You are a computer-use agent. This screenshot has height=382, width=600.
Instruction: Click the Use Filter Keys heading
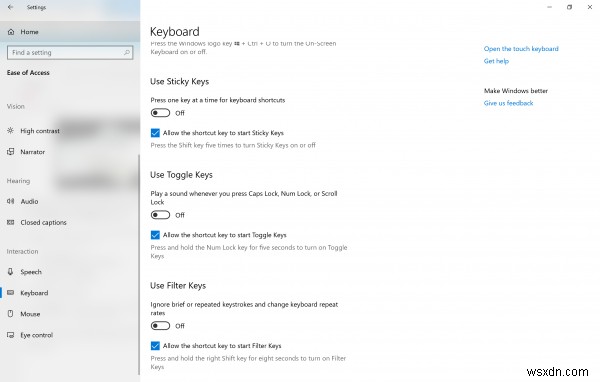click(x=178, y=286)
